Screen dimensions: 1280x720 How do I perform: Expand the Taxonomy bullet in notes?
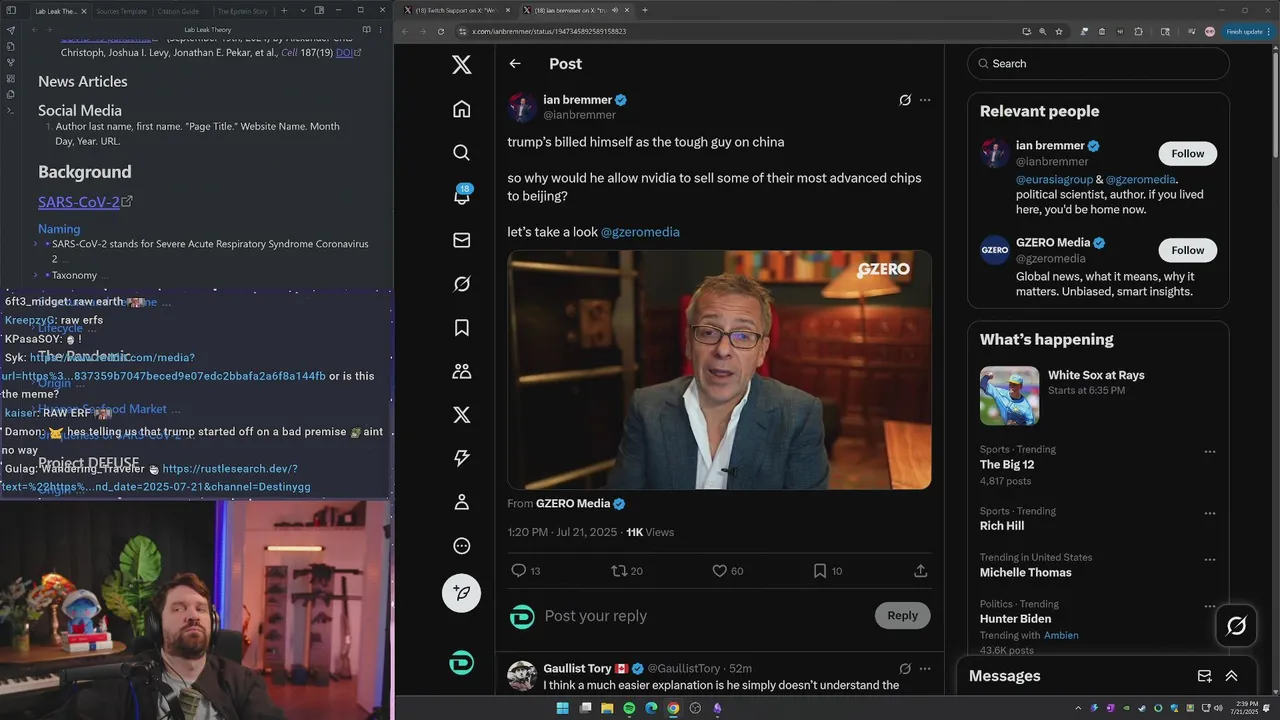point(35,275)
